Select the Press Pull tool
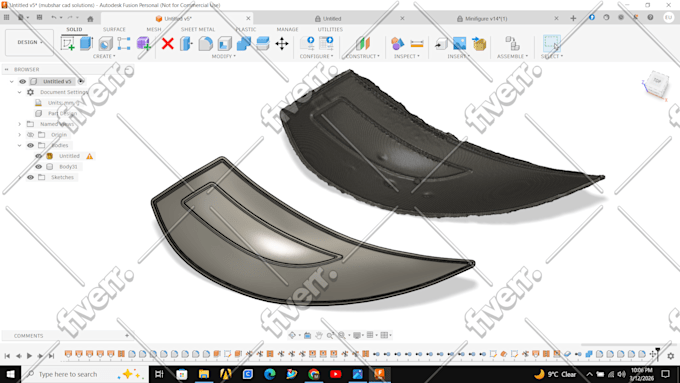 pos(186,43)
